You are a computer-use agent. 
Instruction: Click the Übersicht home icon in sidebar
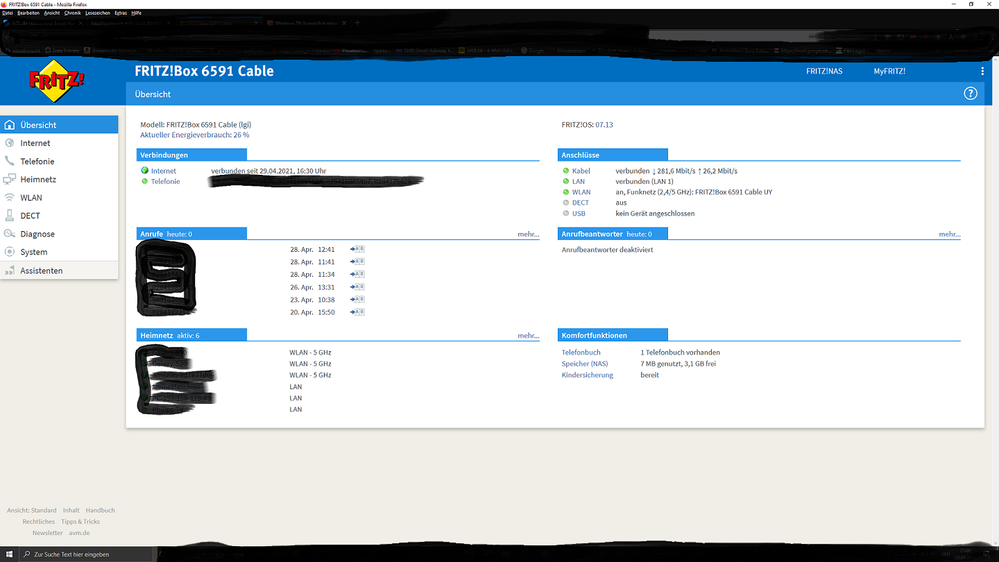(10, 125)
